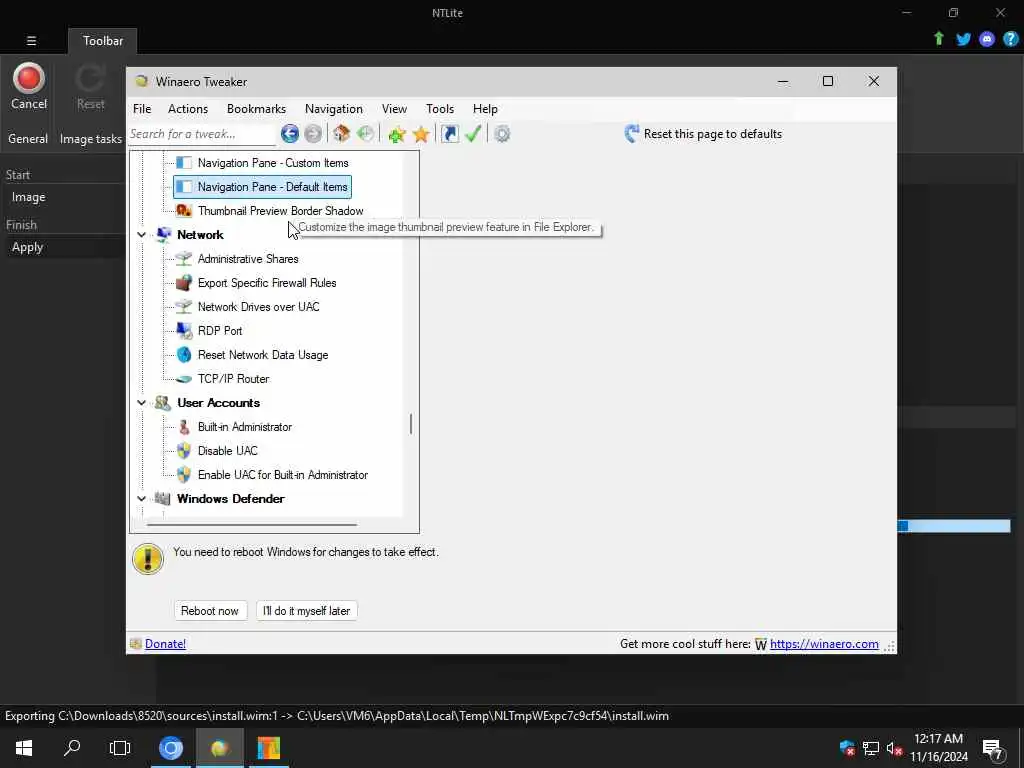Open the Navigation menu

point(334,109)
